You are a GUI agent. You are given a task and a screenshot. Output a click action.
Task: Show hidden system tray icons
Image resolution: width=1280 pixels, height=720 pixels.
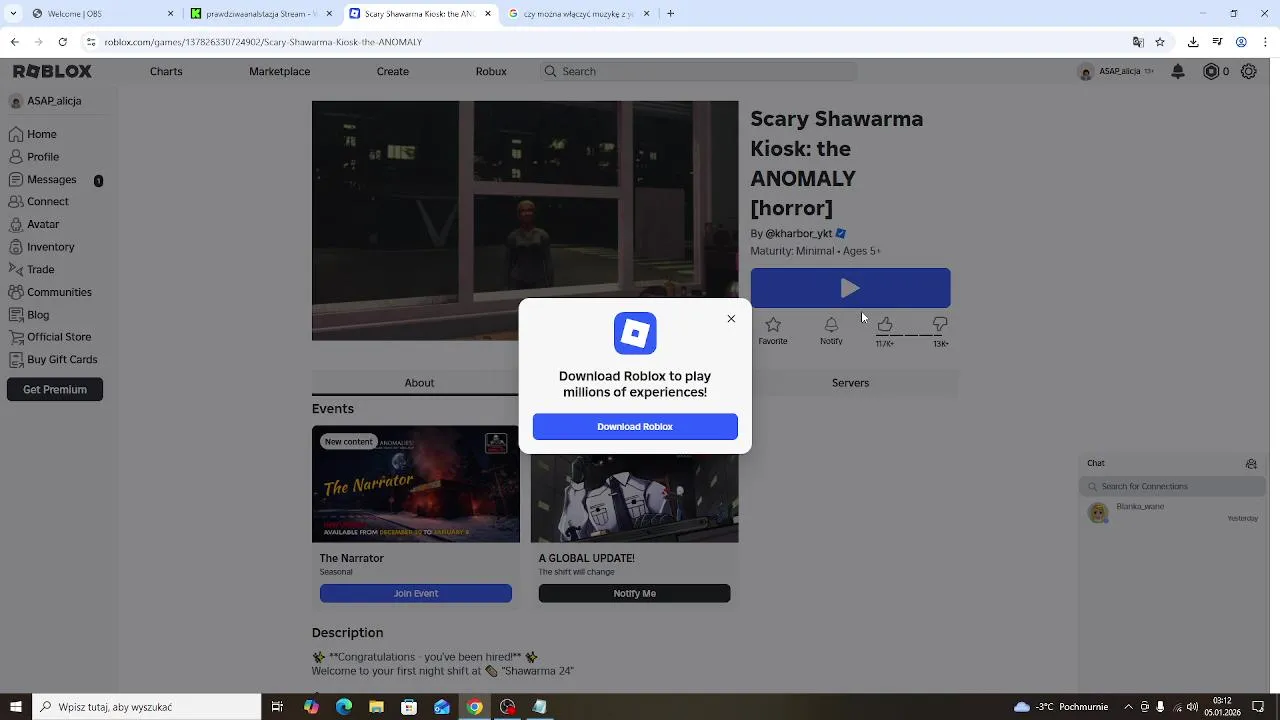tap(1131, 707)
